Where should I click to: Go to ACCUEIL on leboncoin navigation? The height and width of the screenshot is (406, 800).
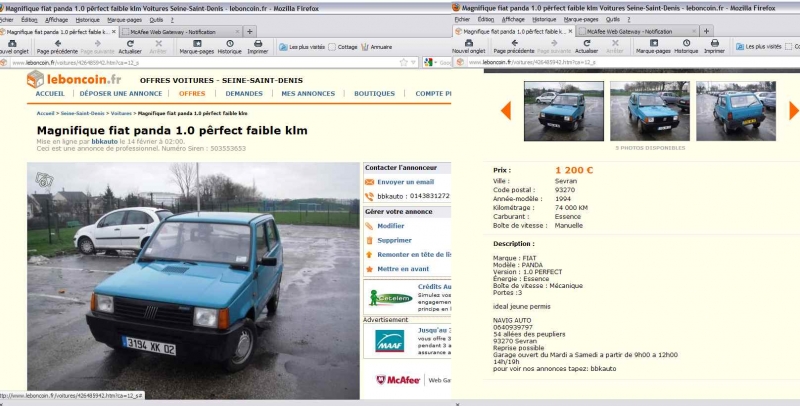pyautogui.click(x=50, y=94)
